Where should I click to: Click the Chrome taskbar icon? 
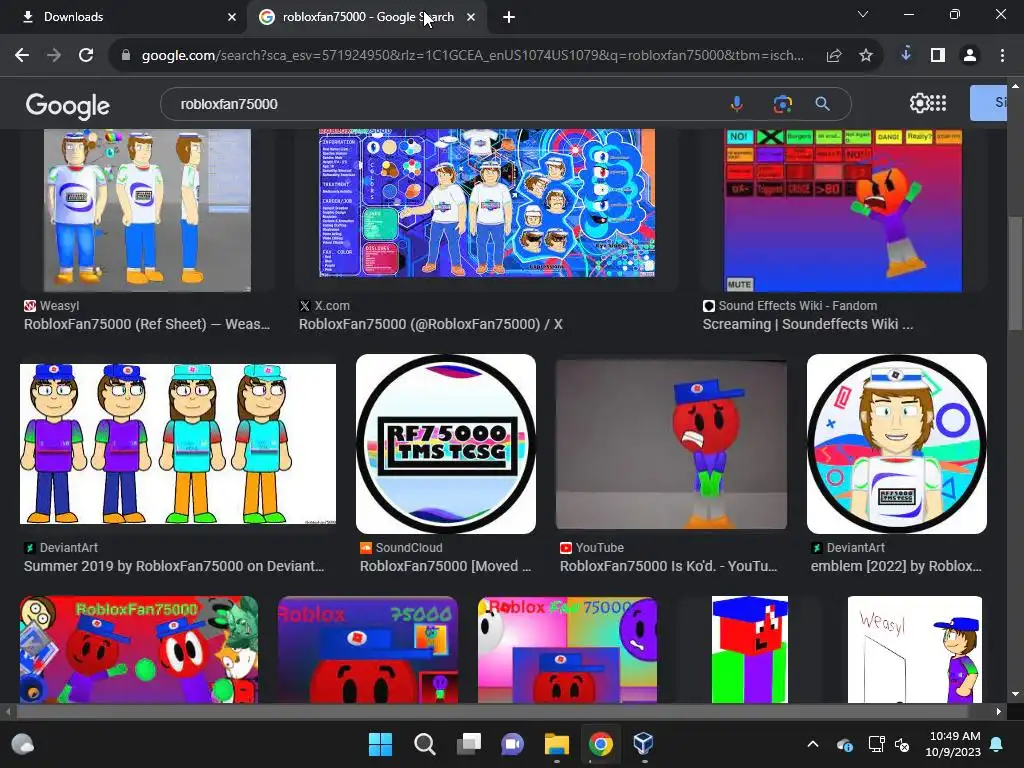[x=601, y=744]
